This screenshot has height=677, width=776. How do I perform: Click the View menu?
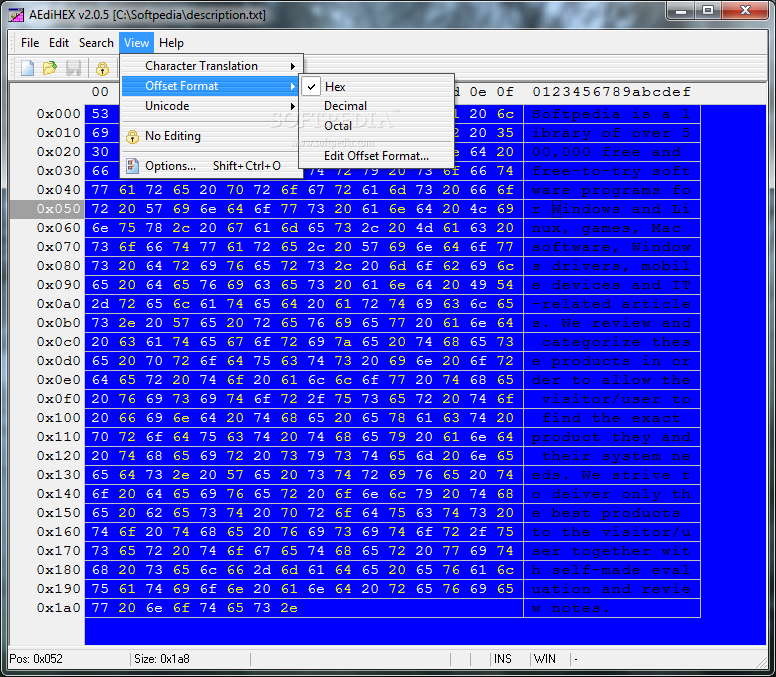pyautogui.click(x=137, y=43)
